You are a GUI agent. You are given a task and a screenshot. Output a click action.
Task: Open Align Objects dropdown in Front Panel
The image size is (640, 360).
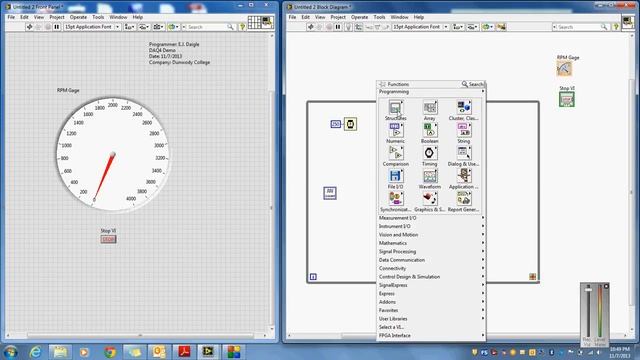[129, 27]
